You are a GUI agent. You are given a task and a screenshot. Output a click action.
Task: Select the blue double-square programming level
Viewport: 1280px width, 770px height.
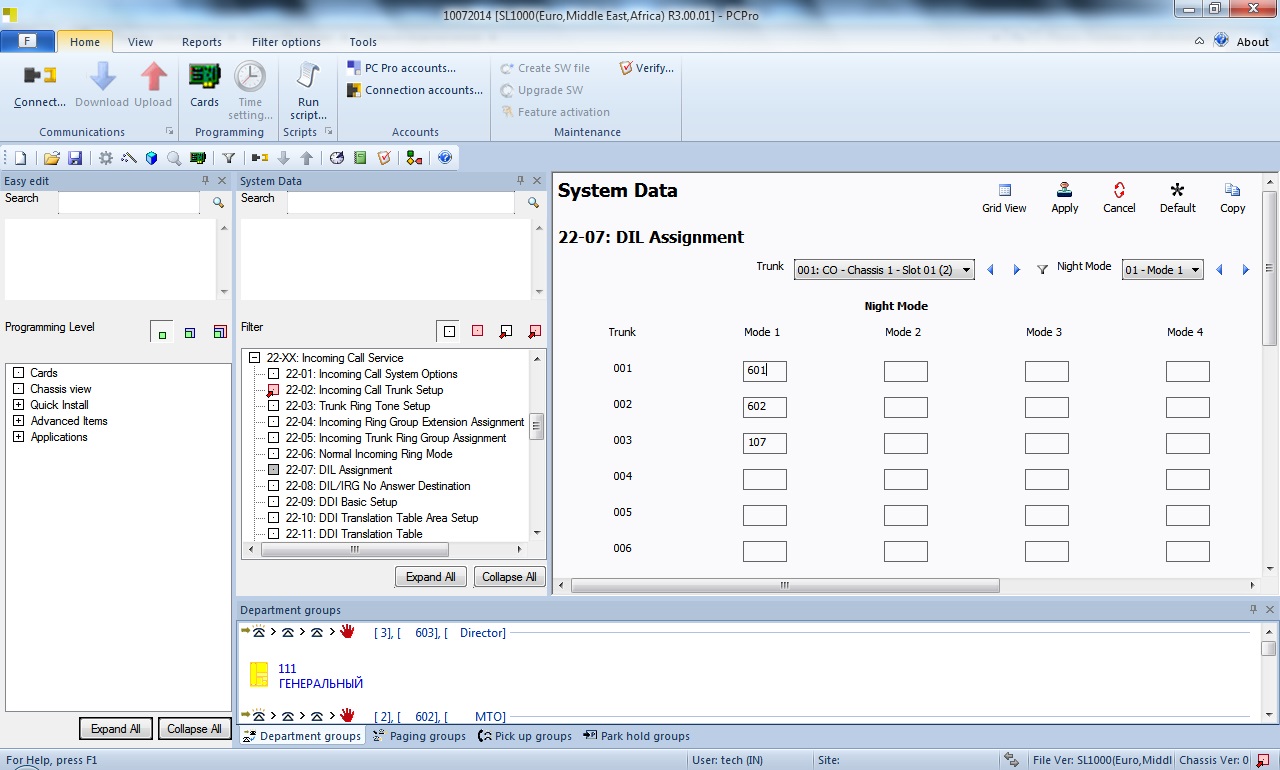[x=191, y=332]
